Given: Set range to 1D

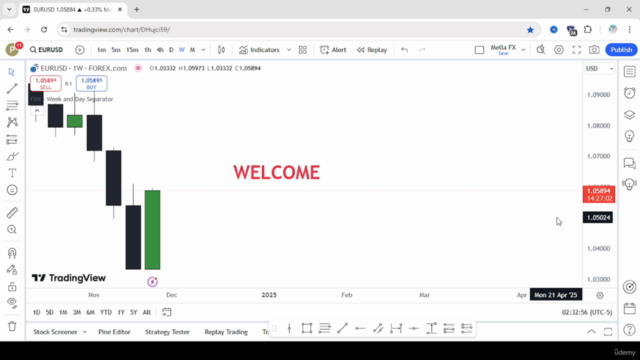Looking at the screenshot, I should point(37,312).
